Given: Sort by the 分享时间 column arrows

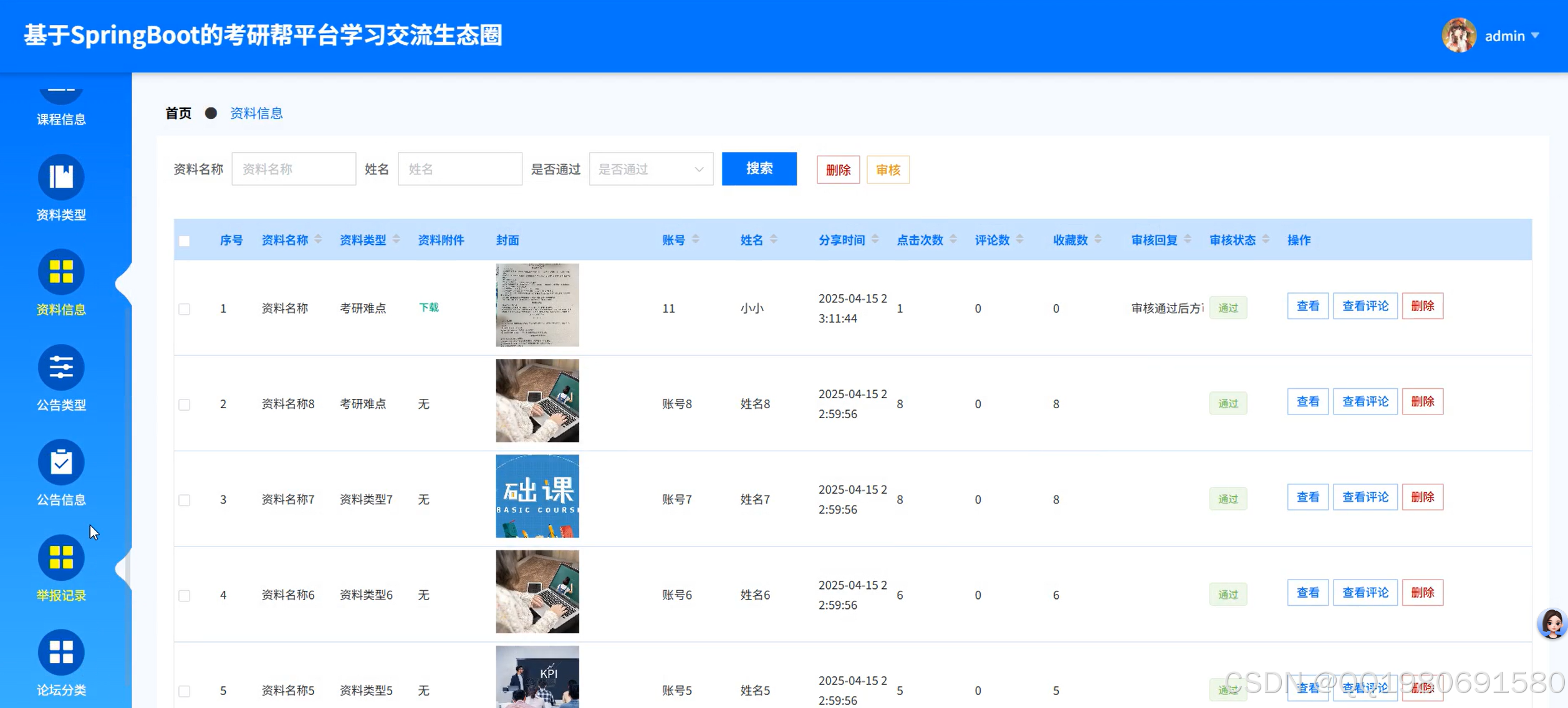Looking at the screenshot, I should (875, 240).
